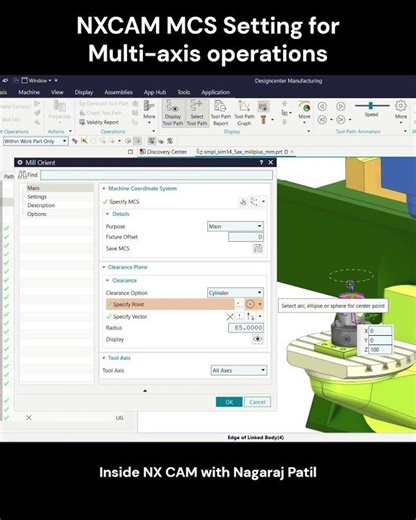Play tool path animation forward
The image size is (416, 520).
[x=340, y=106]
